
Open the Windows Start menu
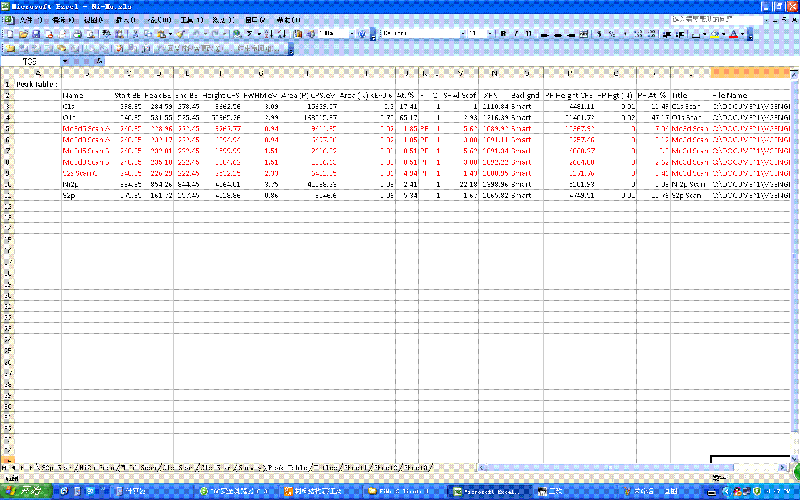coord(26,491)
